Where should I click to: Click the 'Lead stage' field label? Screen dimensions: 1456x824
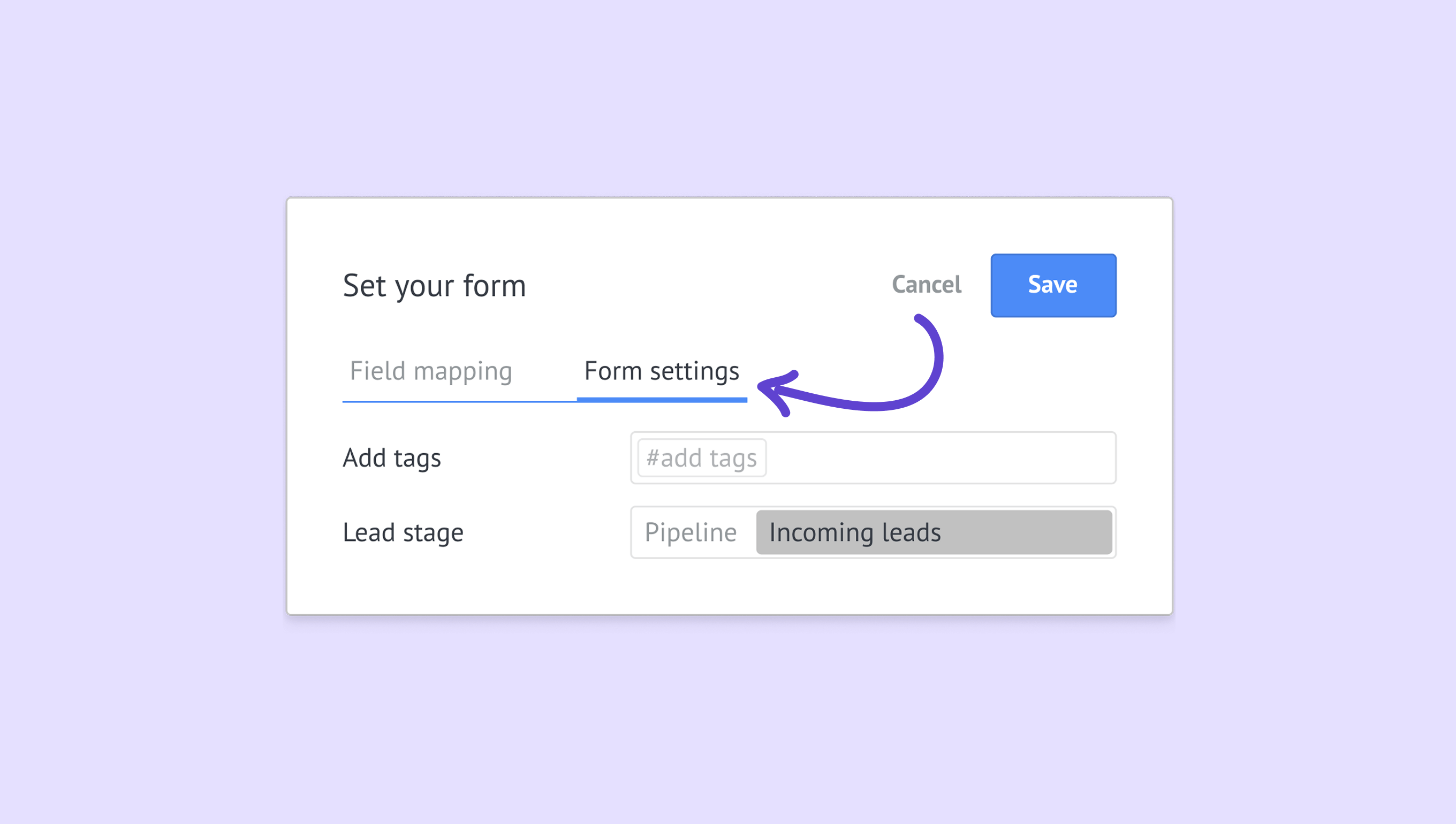pos(403,532)
